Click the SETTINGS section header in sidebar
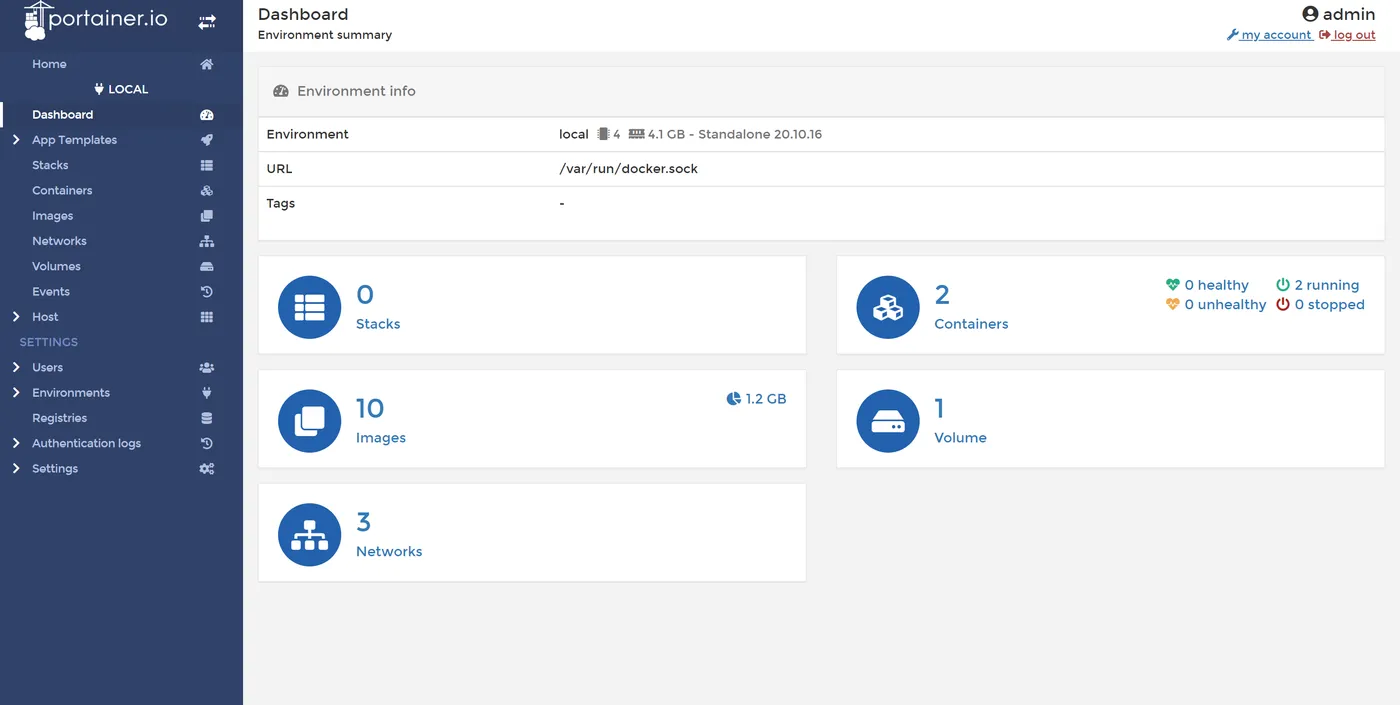This screenshot has height=705, width=1400. [48, 342]
